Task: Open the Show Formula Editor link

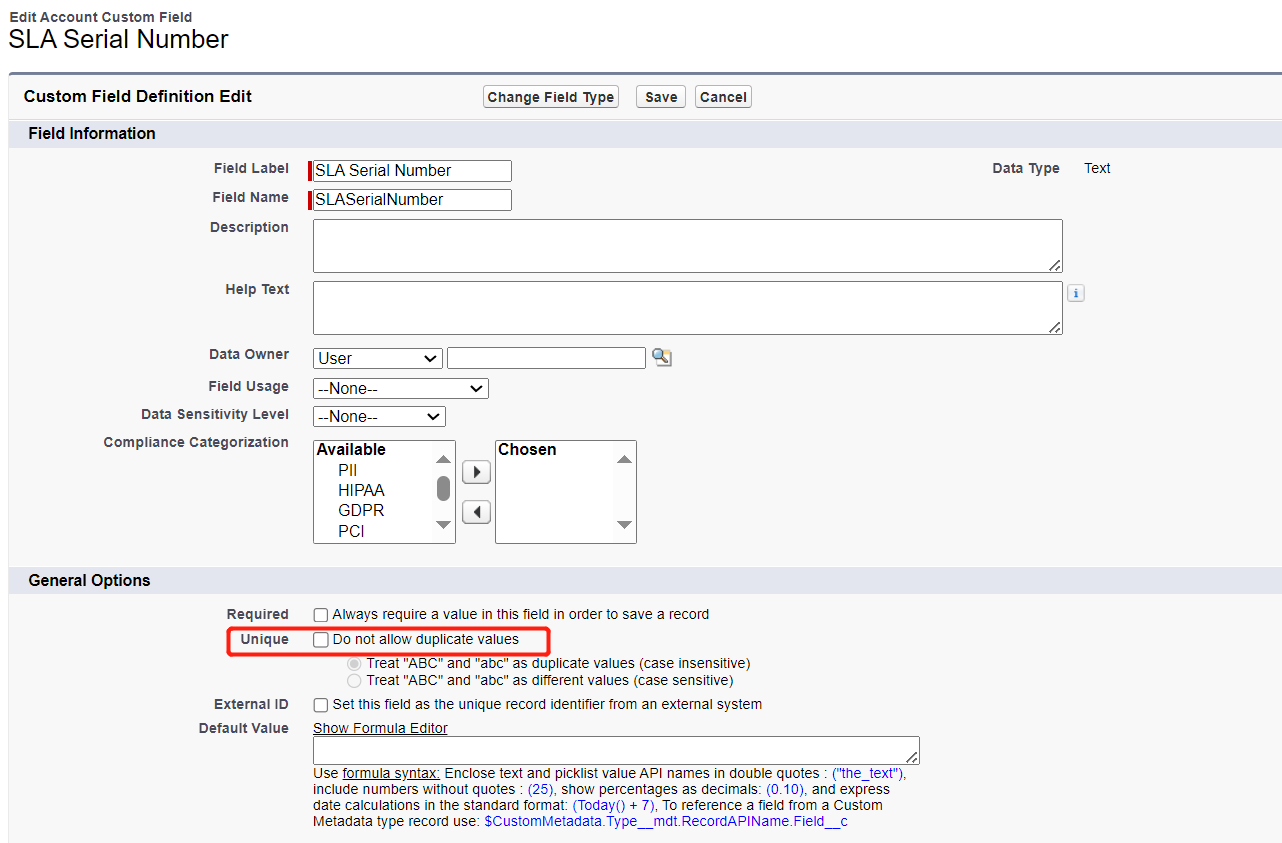Action: click(379, 728)
